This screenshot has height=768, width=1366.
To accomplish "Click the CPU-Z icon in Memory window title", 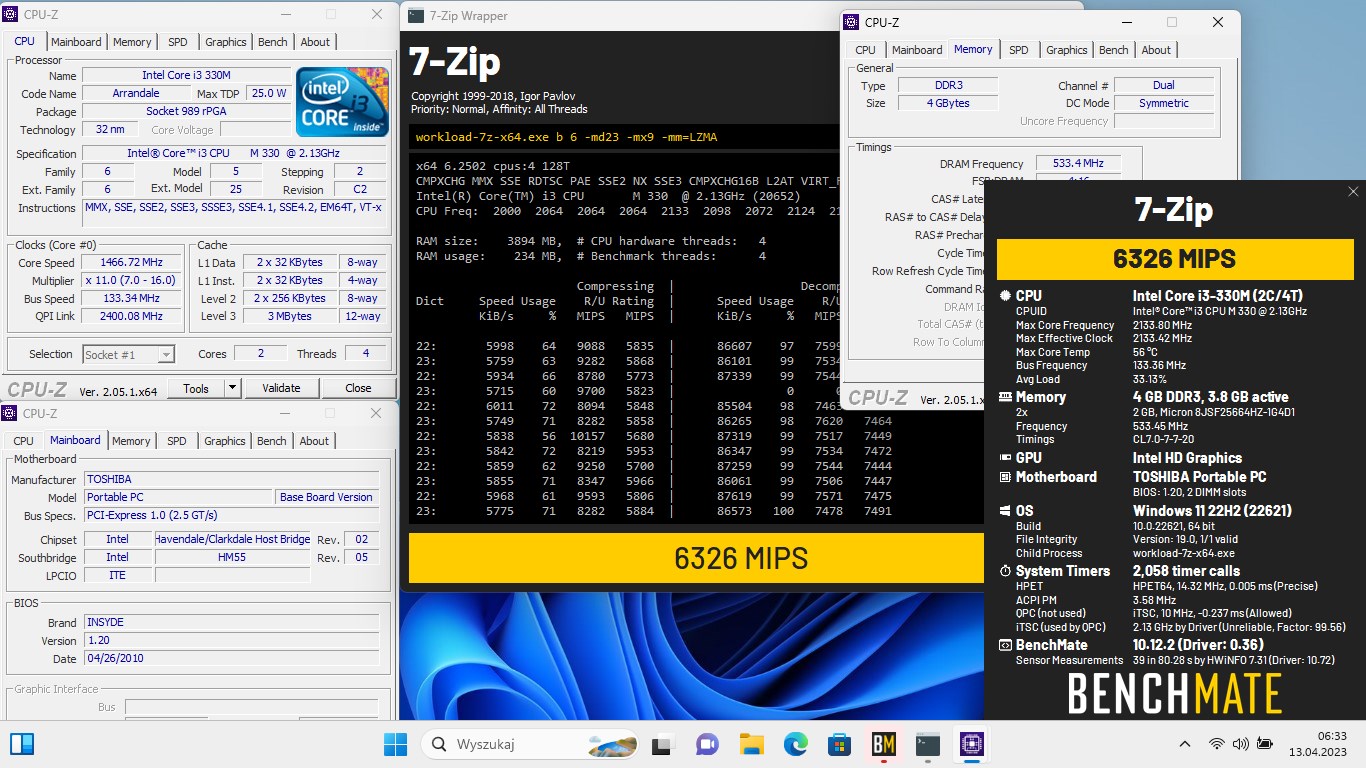I will click(850, 22).
